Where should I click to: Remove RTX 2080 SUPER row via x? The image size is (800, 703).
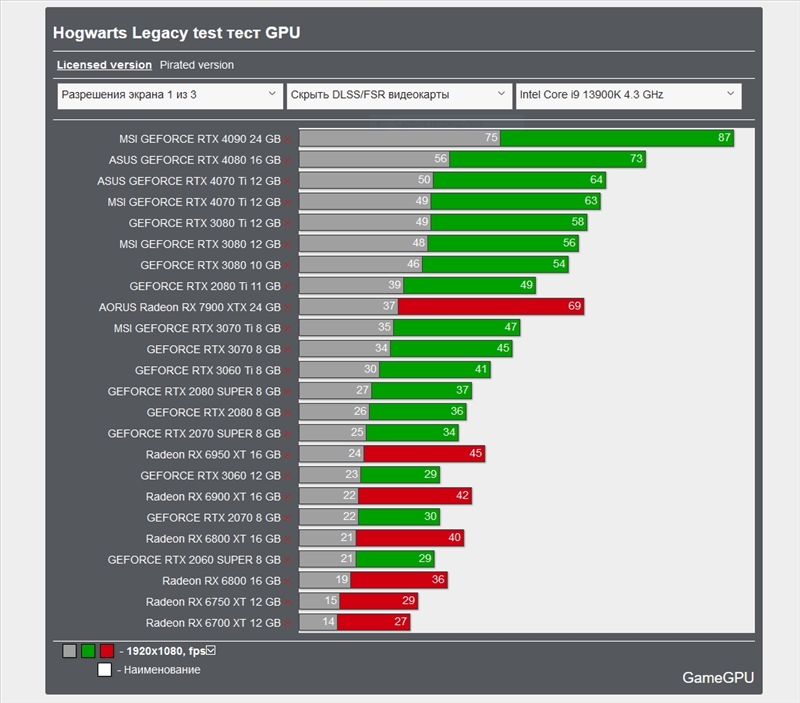(x=288, y=392)
